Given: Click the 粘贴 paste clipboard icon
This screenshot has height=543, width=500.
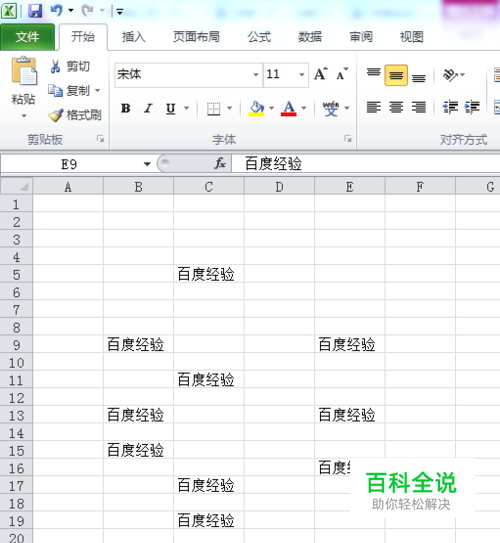Looking at the screenshot, I should click(24, 71).
